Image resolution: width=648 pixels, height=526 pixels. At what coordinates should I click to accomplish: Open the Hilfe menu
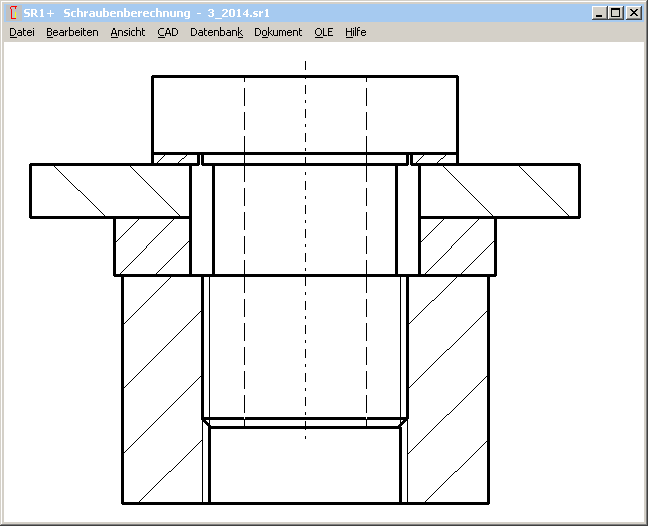356,32
